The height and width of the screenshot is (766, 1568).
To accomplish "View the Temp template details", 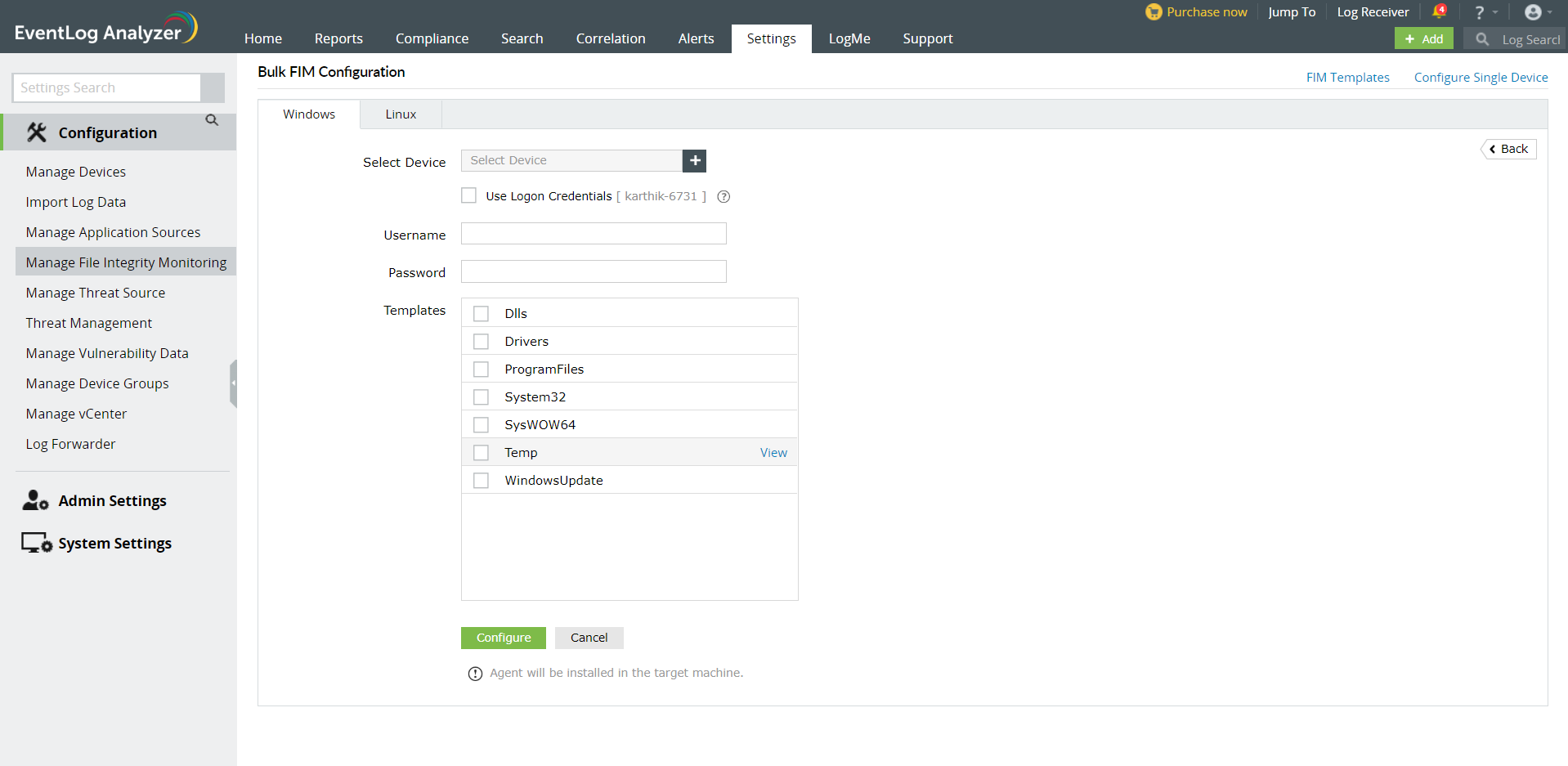I will tap(773, 453).
